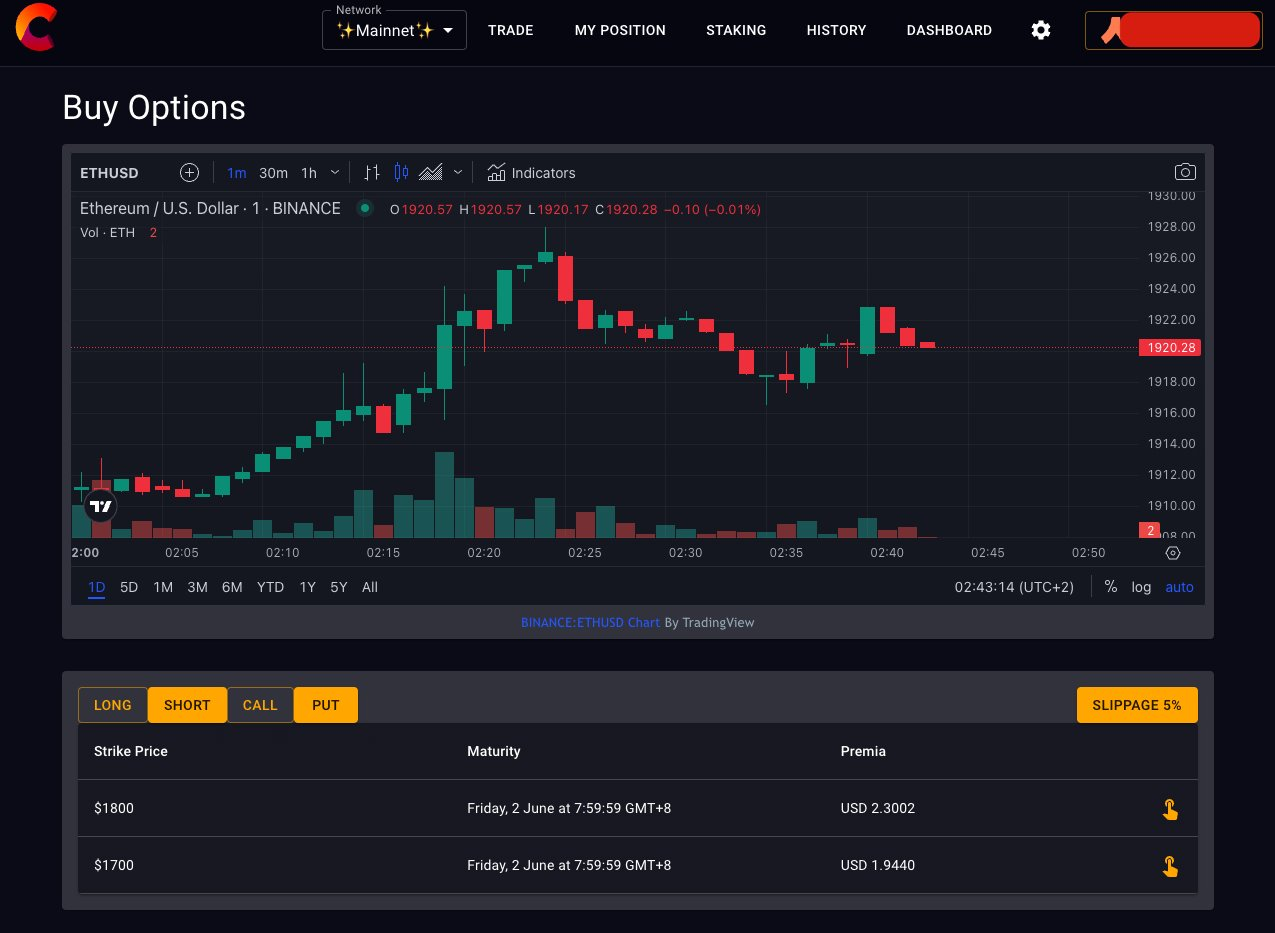Select the bars chart style icon
Screen dimensions: 1275x933
(372, 173)
